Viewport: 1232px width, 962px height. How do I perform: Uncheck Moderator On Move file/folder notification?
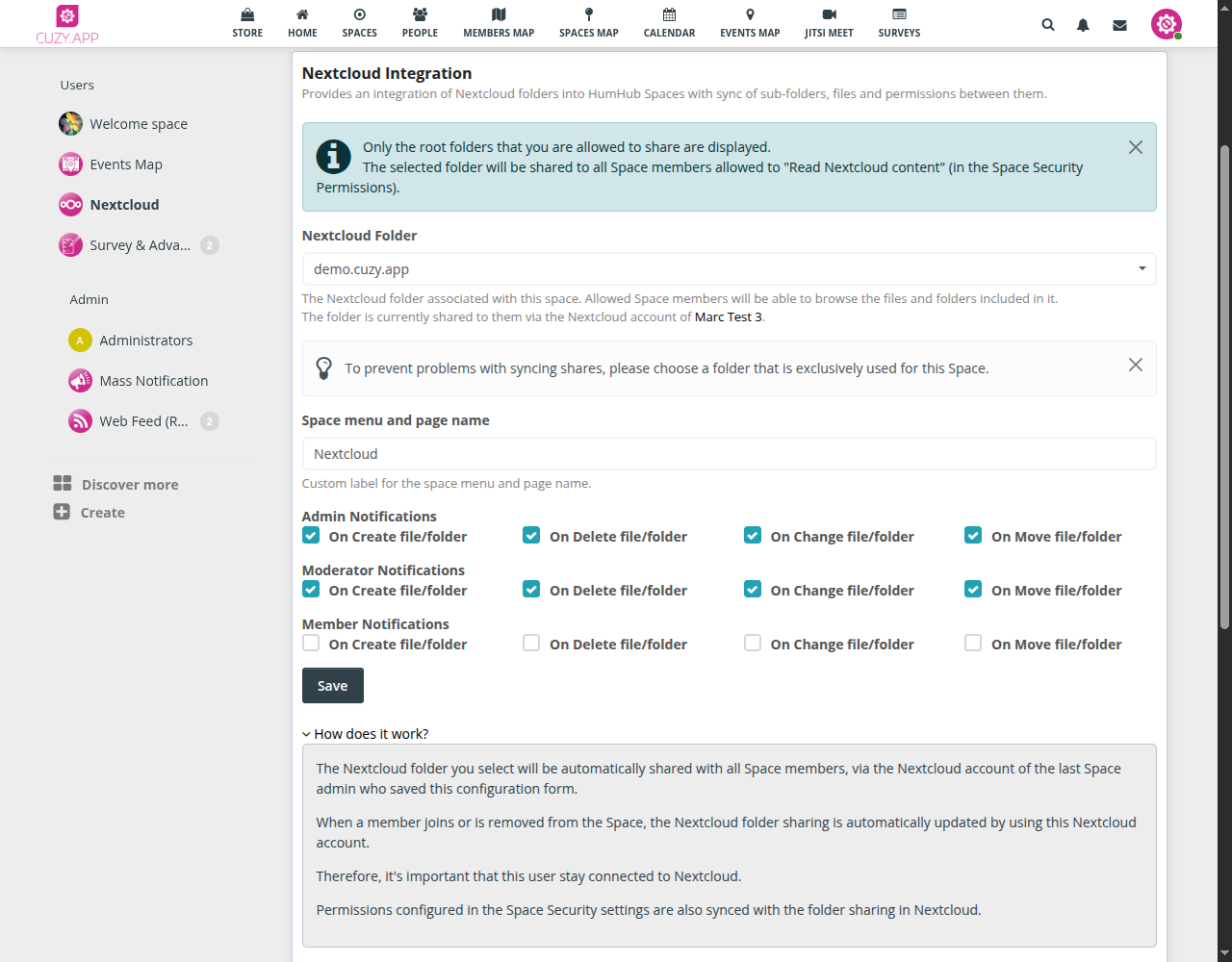973,590
